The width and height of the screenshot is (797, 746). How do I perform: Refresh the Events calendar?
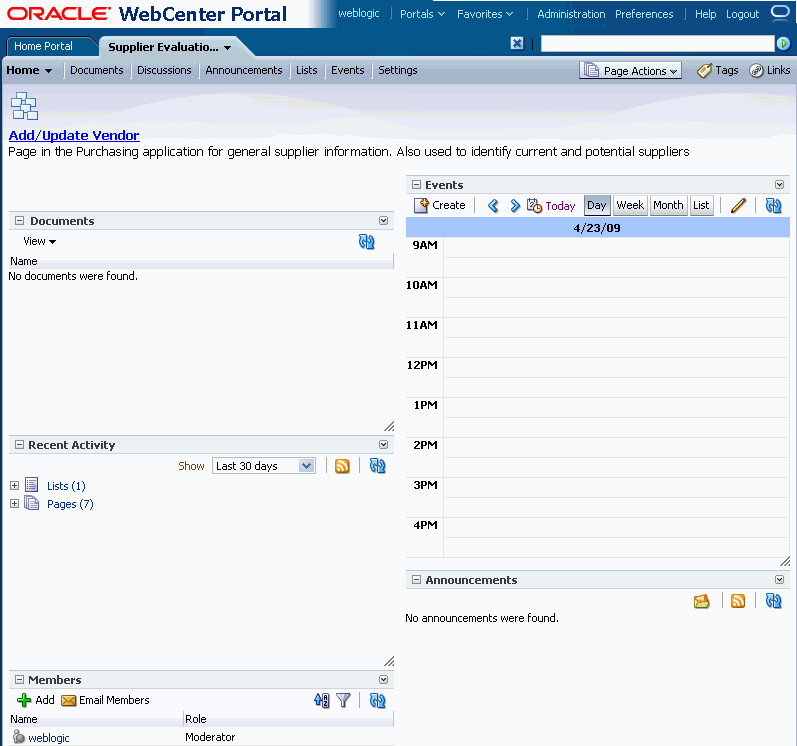773,205
